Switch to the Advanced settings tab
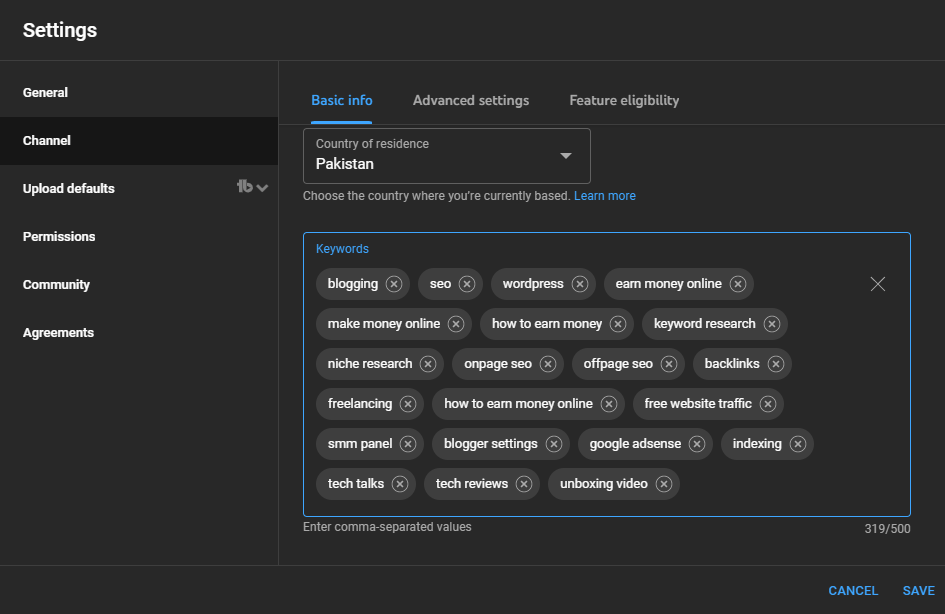Viewport: 945px width, 614px height. (471, 100)
